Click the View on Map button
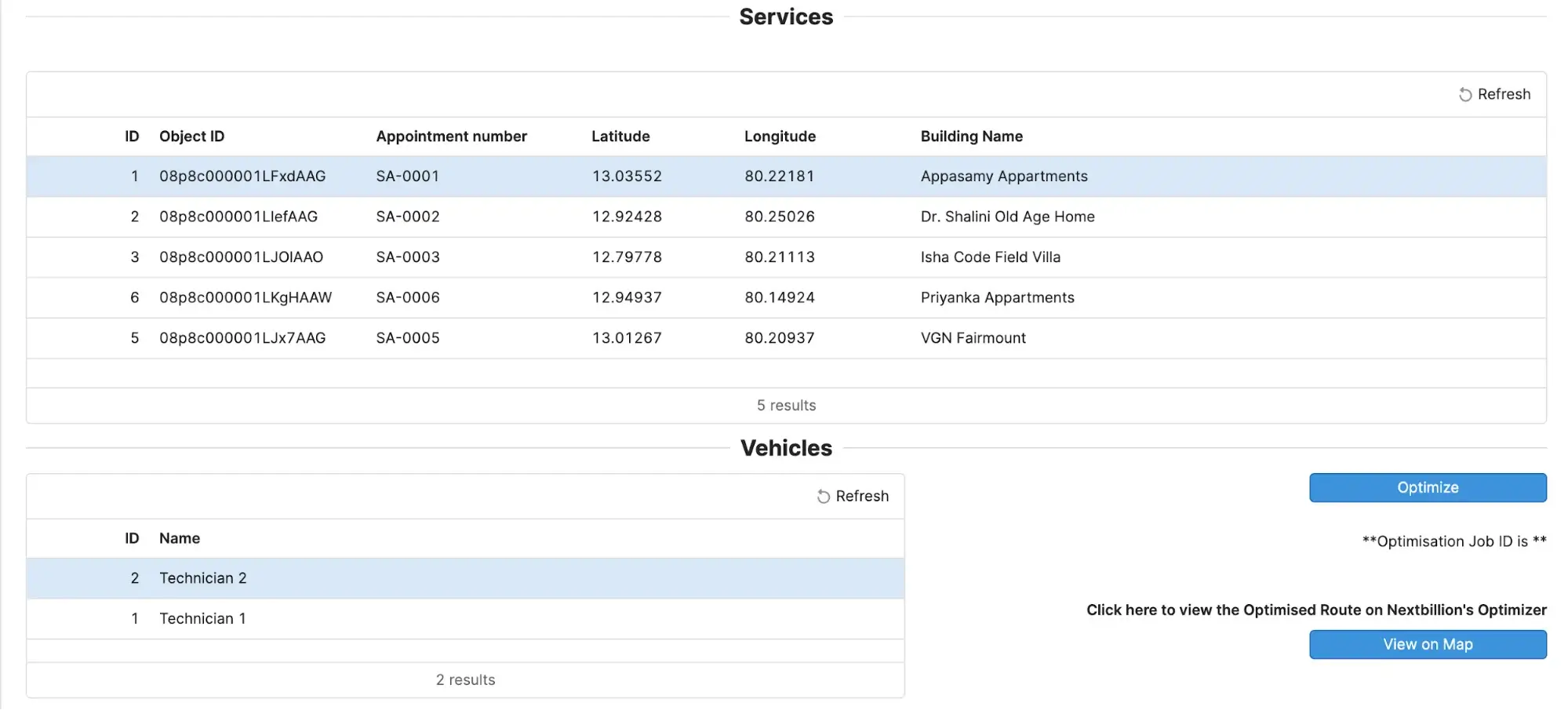Image resolution: width=1568 pixels, height=710 pixels. tap(1428, 644)
